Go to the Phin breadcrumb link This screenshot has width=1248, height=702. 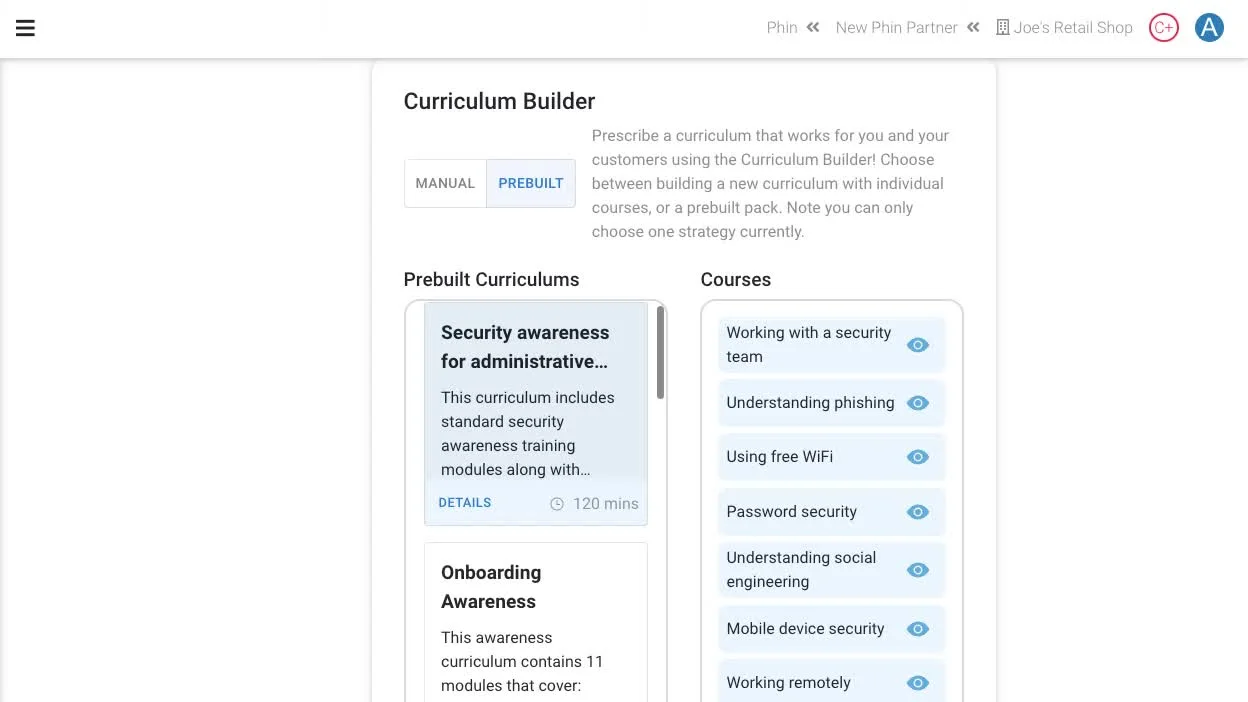pyautogui.click(x=782, y=28)
